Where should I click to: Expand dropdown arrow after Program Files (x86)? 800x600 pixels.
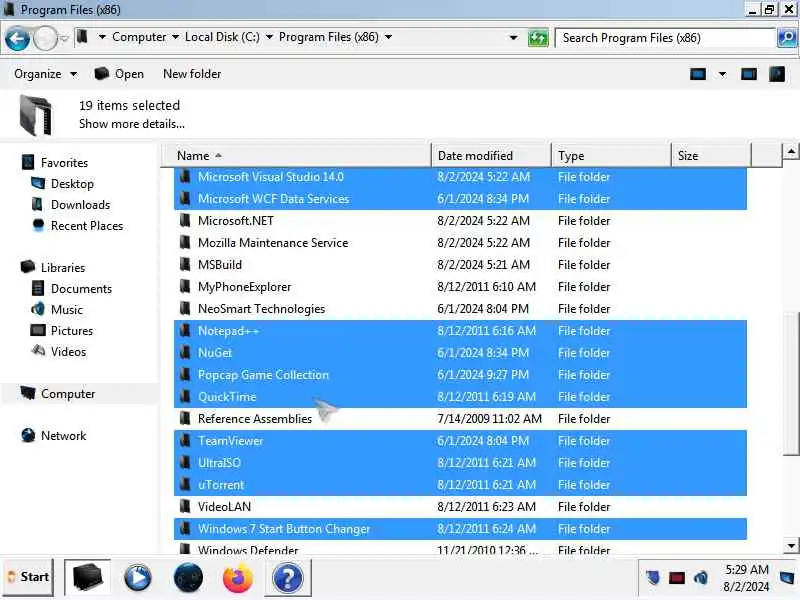pyautogui.click(x=388, y=37)
